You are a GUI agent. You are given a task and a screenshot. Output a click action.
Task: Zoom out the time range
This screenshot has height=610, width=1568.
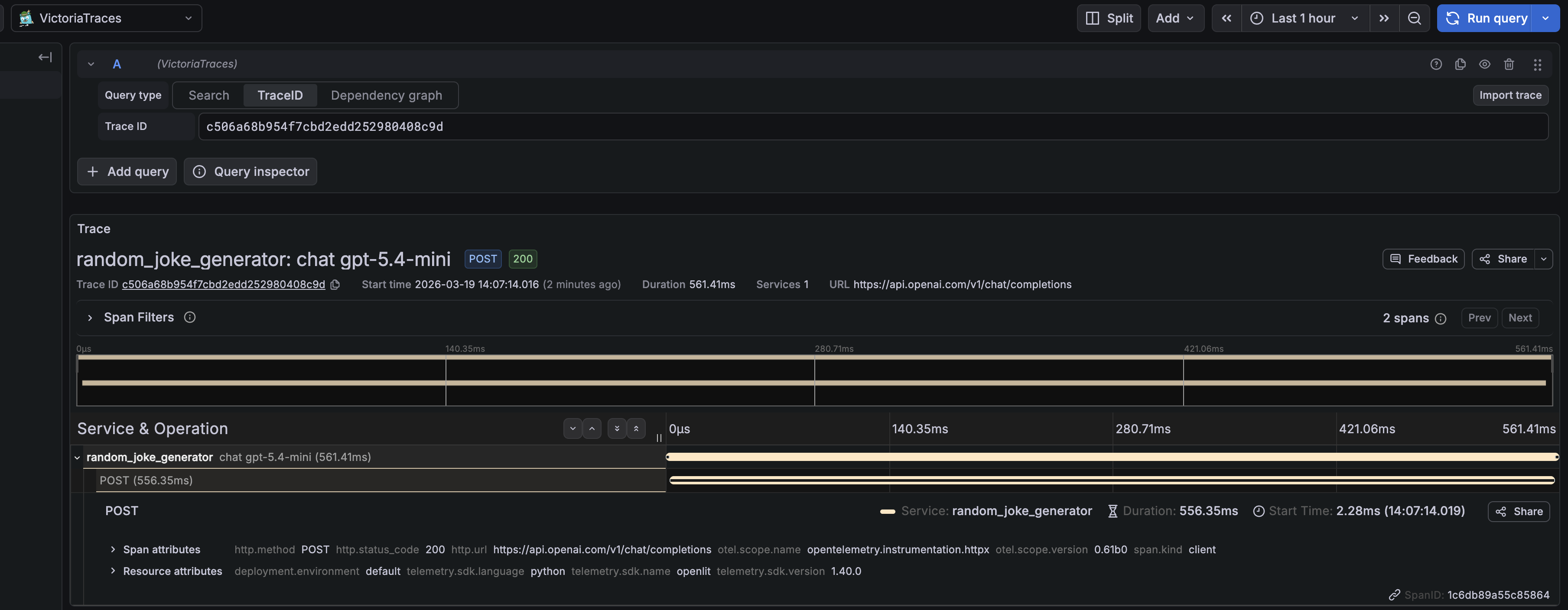point(1415,18)
